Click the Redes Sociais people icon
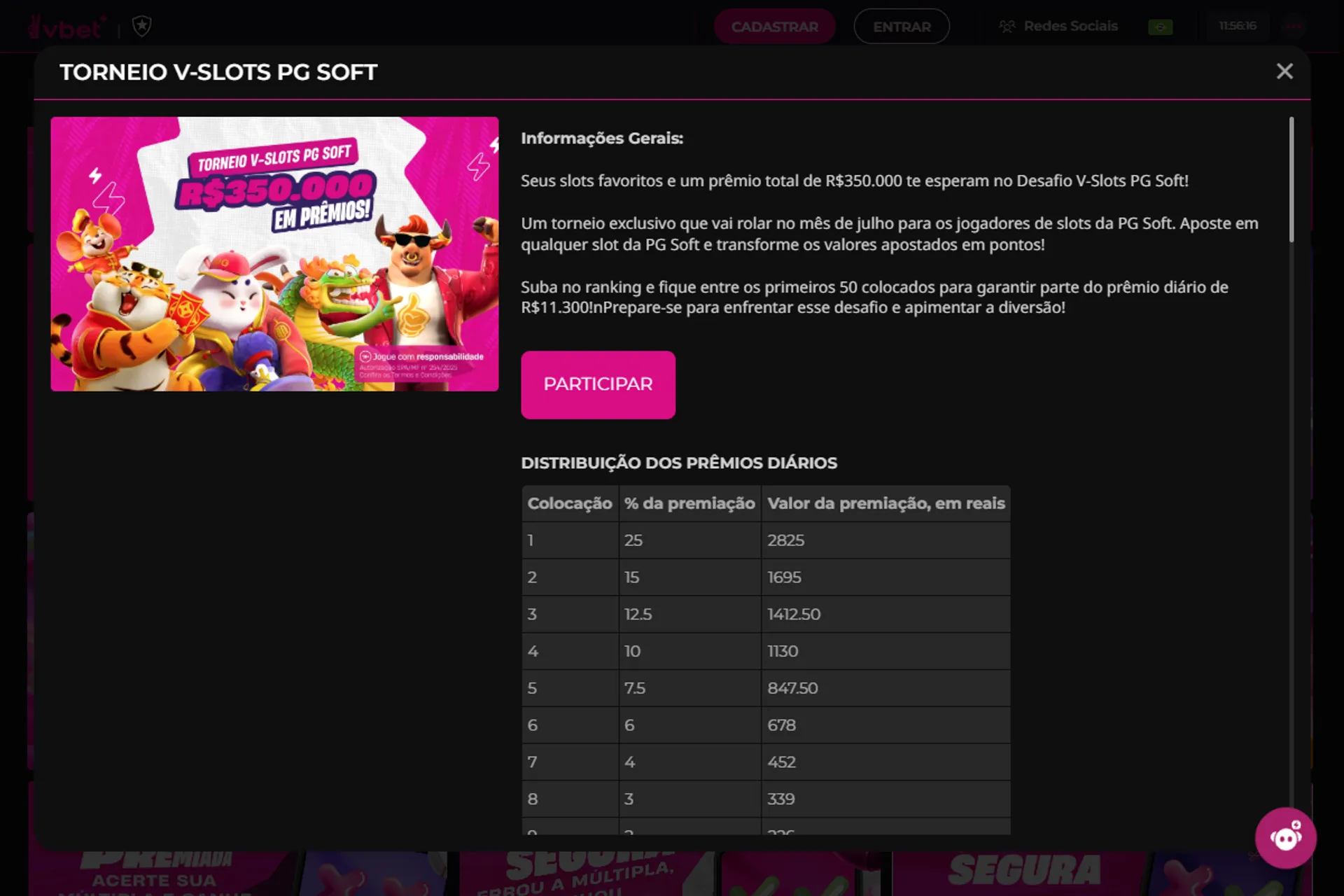Screen dimensions: 1344x896 [1007, 27]
